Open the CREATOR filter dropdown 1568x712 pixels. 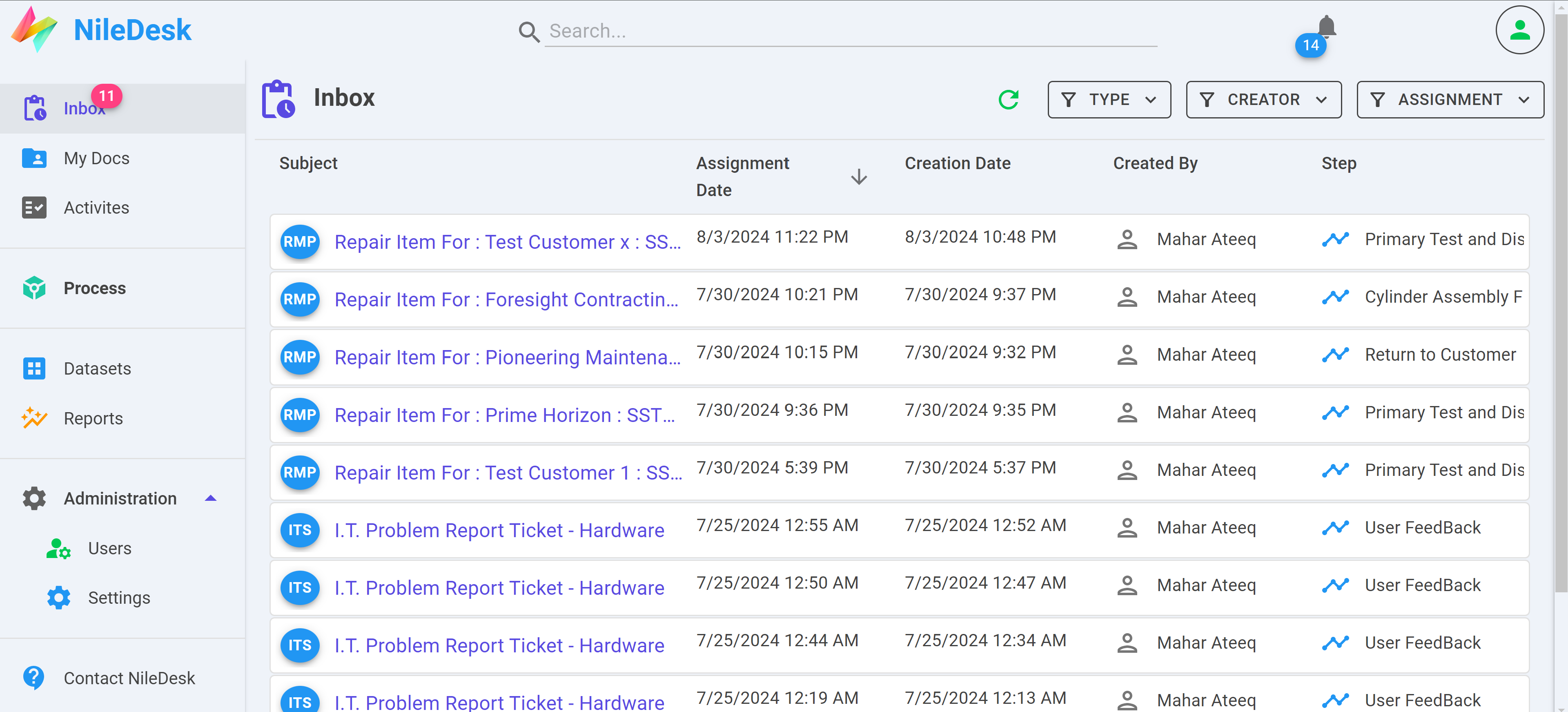(x=1263, y=99)
